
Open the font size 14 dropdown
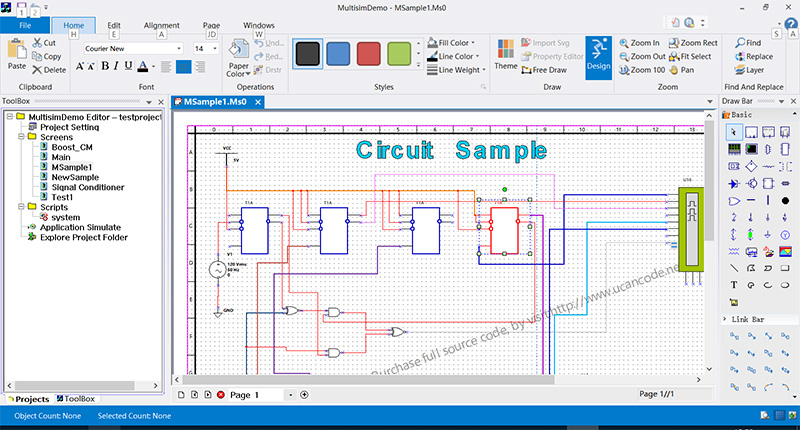[215, 48]
